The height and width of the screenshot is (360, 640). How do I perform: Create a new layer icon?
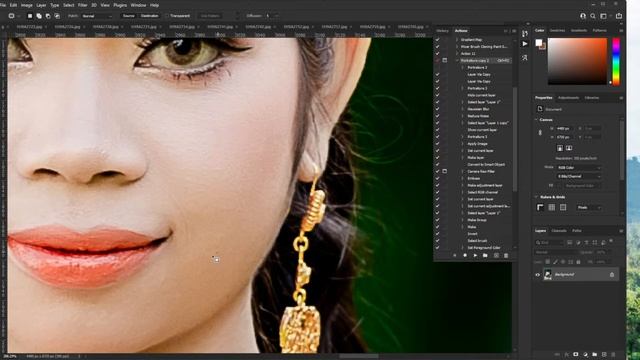tap(604, 355)
